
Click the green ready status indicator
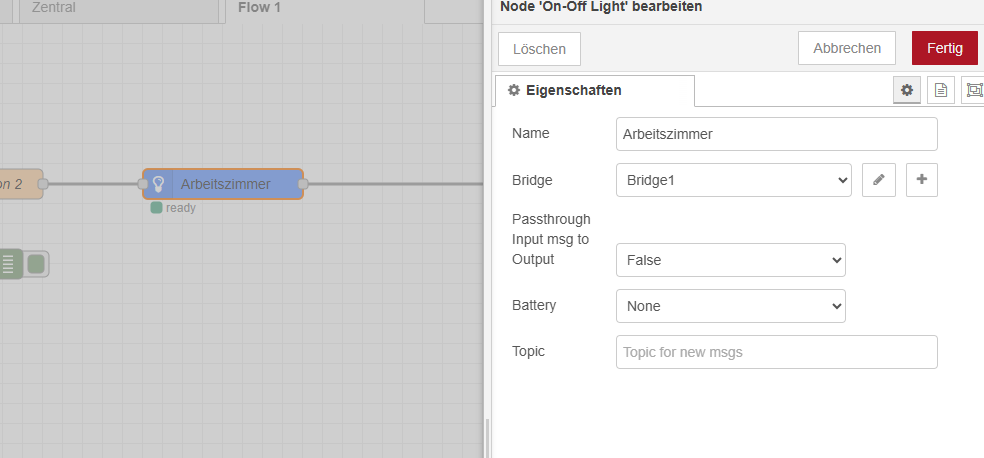point(156,208)
